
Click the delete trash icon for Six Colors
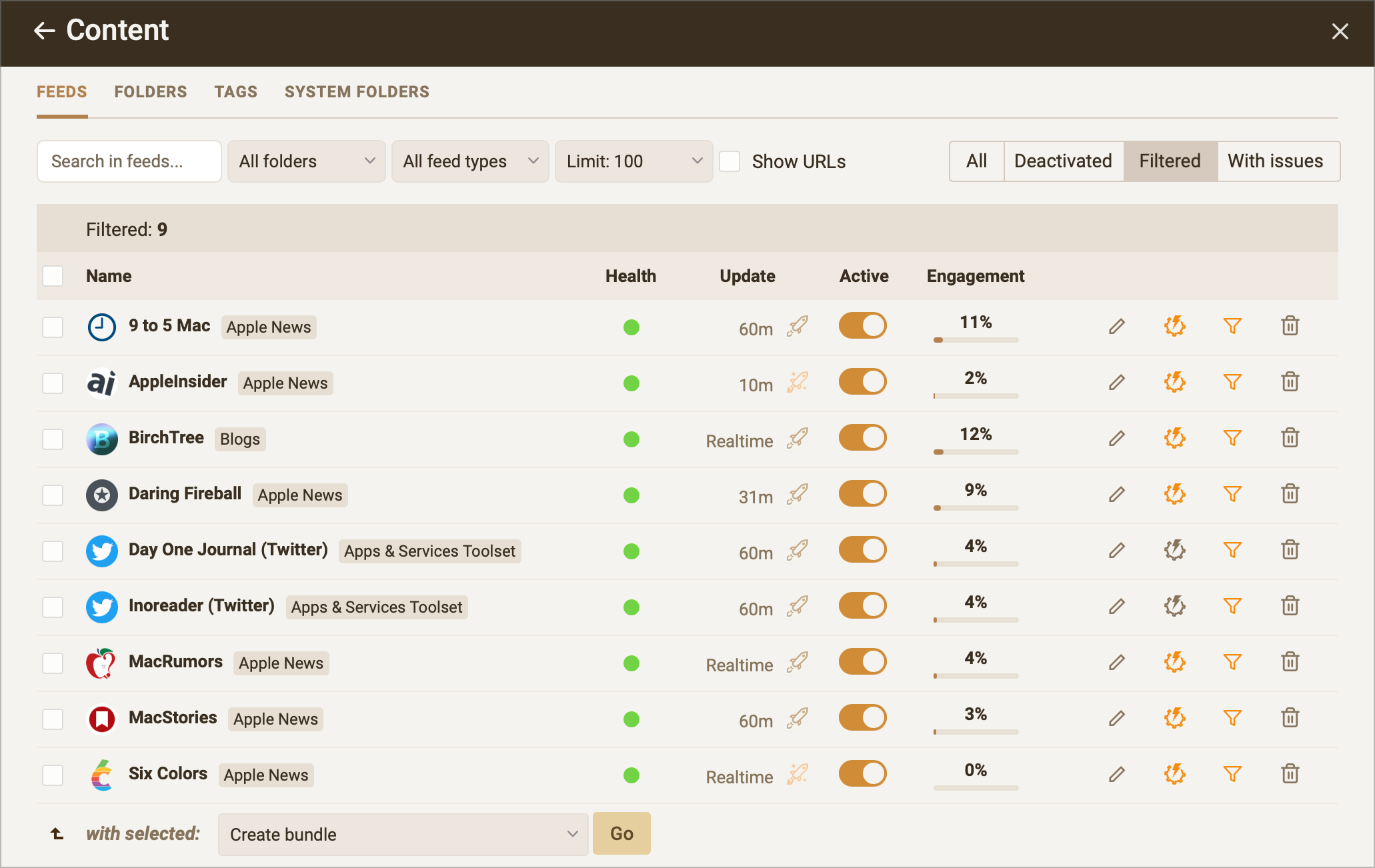pyautogui.click(x=1290, y=774)
